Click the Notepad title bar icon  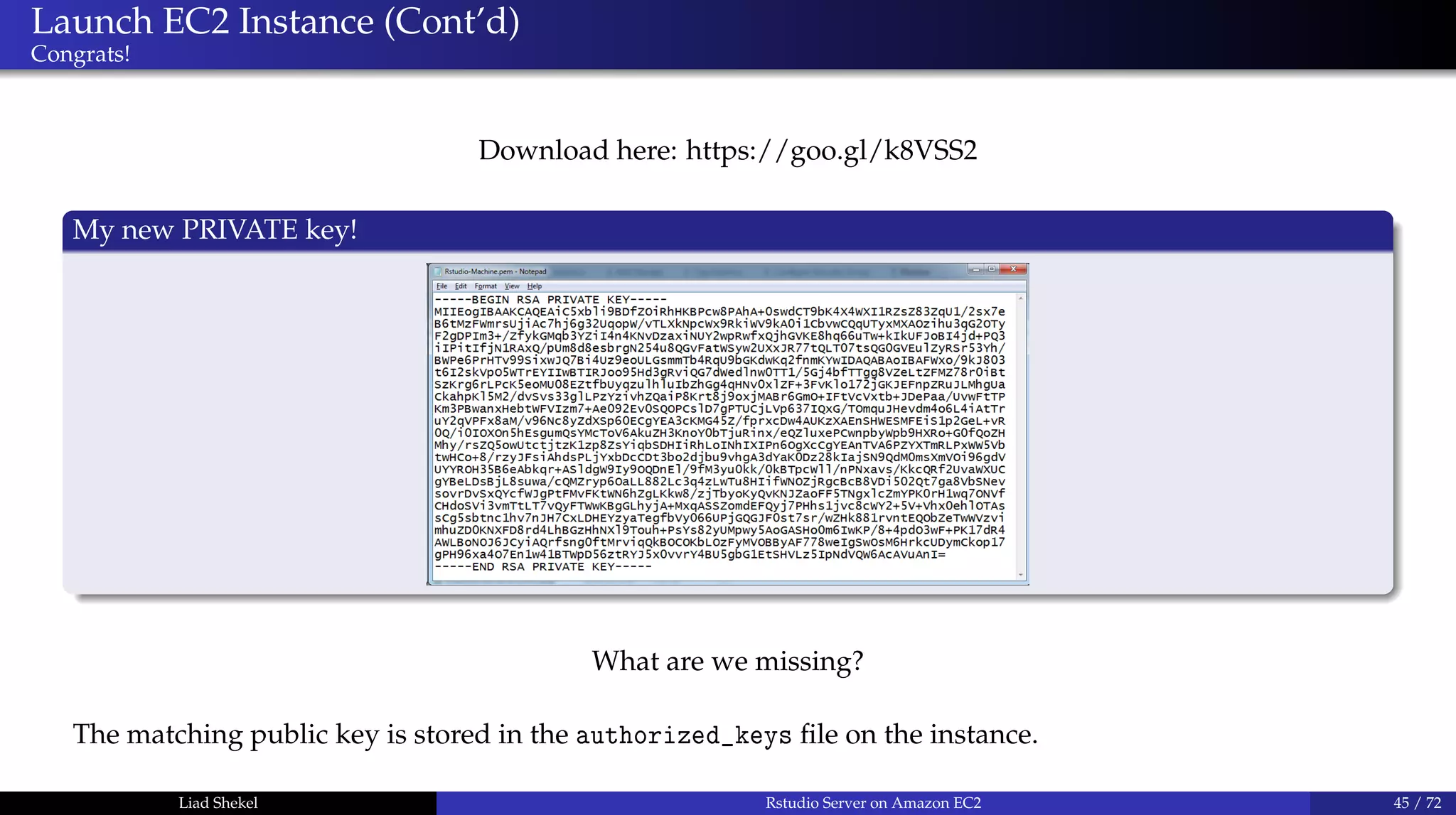(438, 271)
